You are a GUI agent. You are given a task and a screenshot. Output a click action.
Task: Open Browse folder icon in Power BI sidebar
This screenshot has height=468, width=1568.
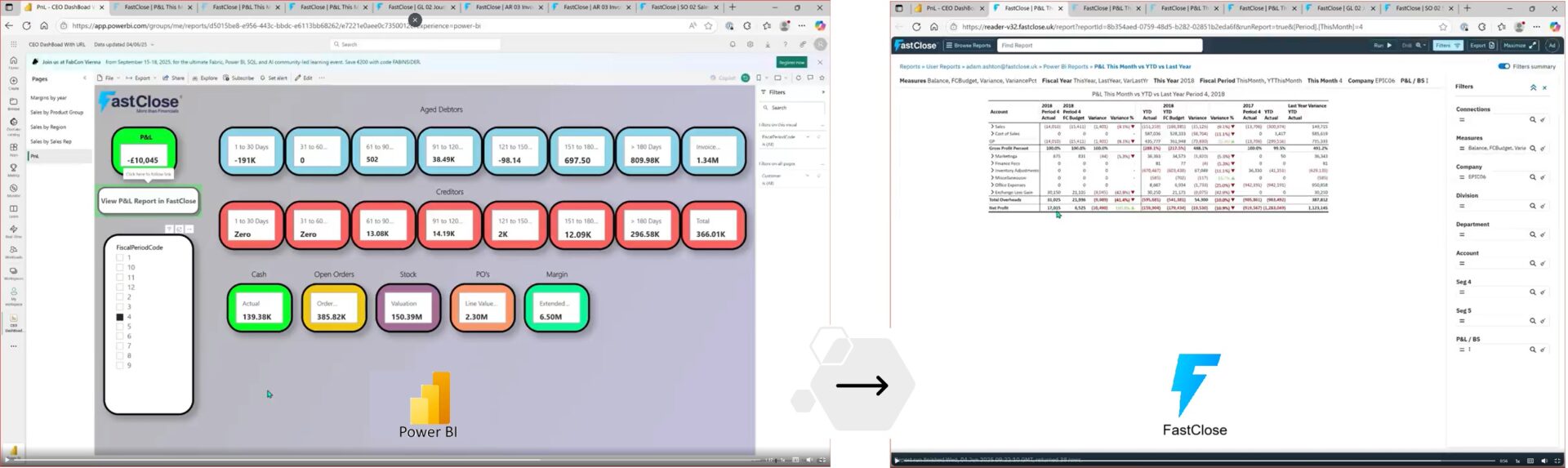[x=13, y=104]
